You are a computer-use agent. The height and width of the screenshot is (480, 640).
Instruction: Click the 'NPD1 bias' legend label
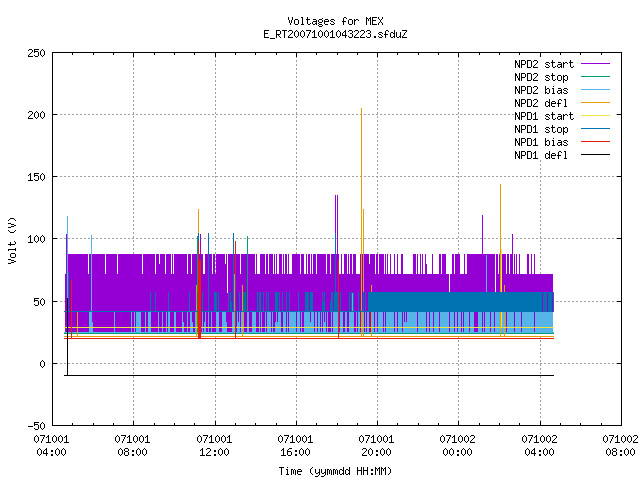[x=541, y=142]
